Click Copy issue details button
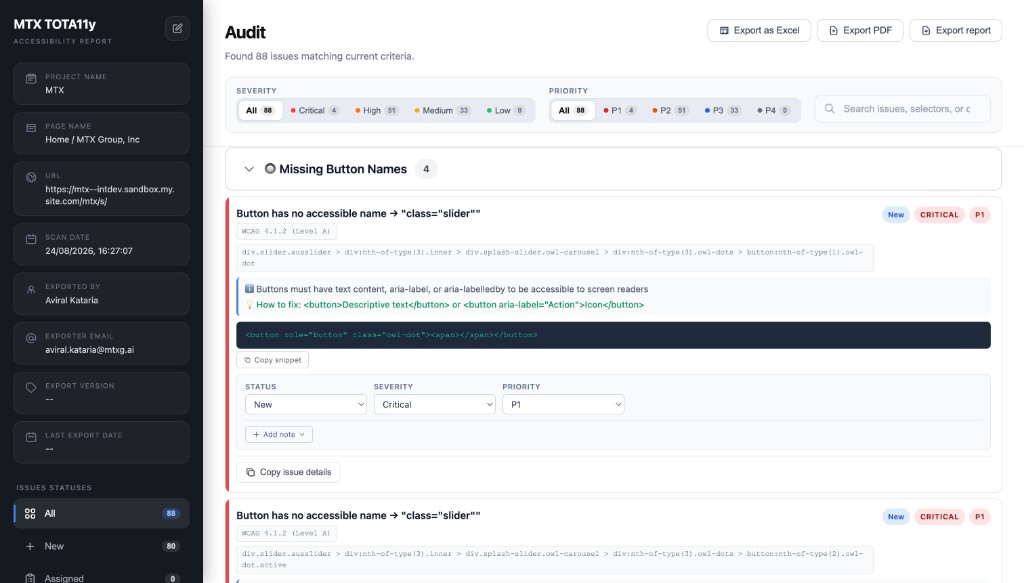This screenshot has width=1024, height=583. pyautogui.click(x=288, y=472)
